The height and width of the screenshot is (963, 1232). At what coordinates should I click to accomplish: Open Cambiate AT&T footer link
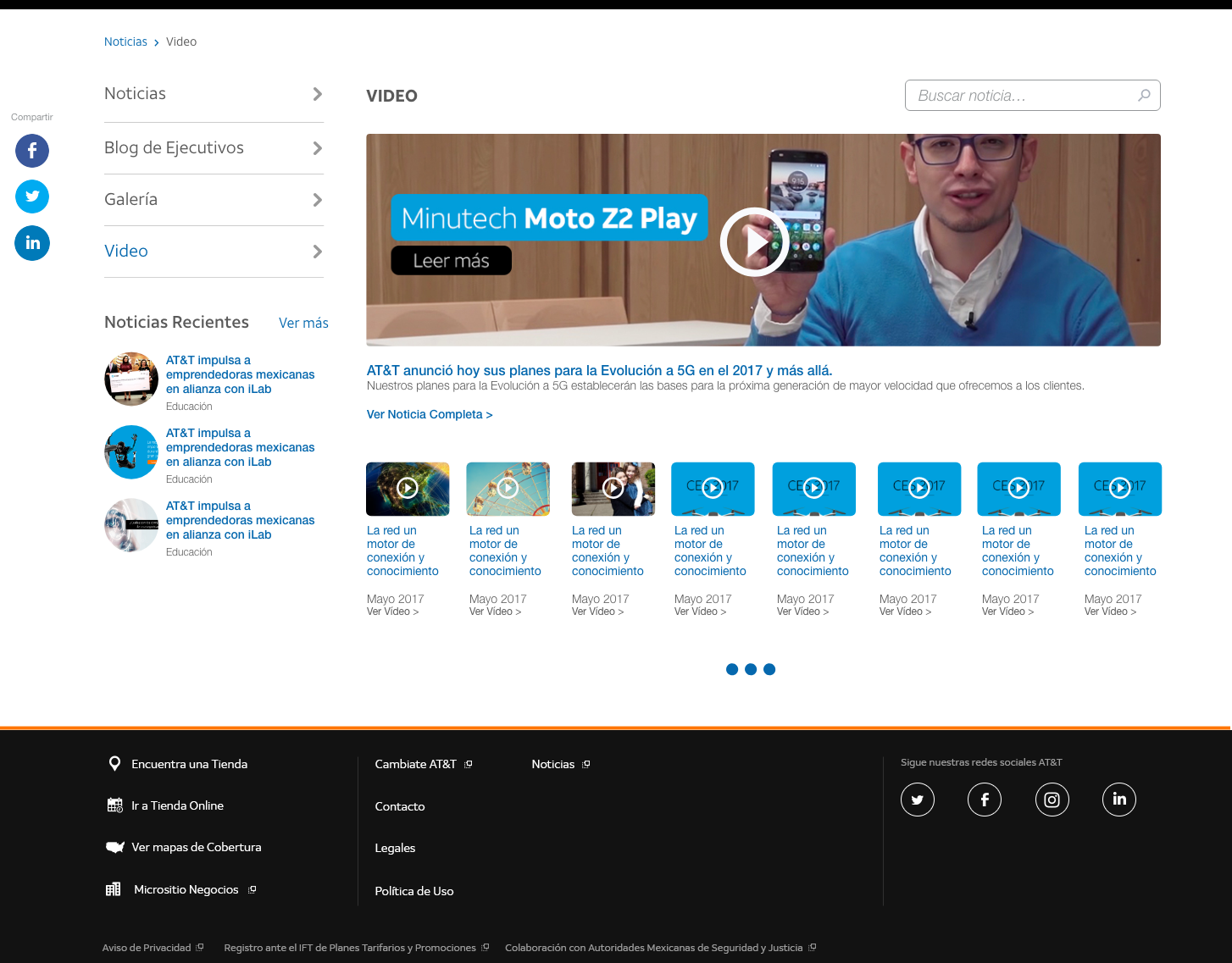(x=416, y=764)
